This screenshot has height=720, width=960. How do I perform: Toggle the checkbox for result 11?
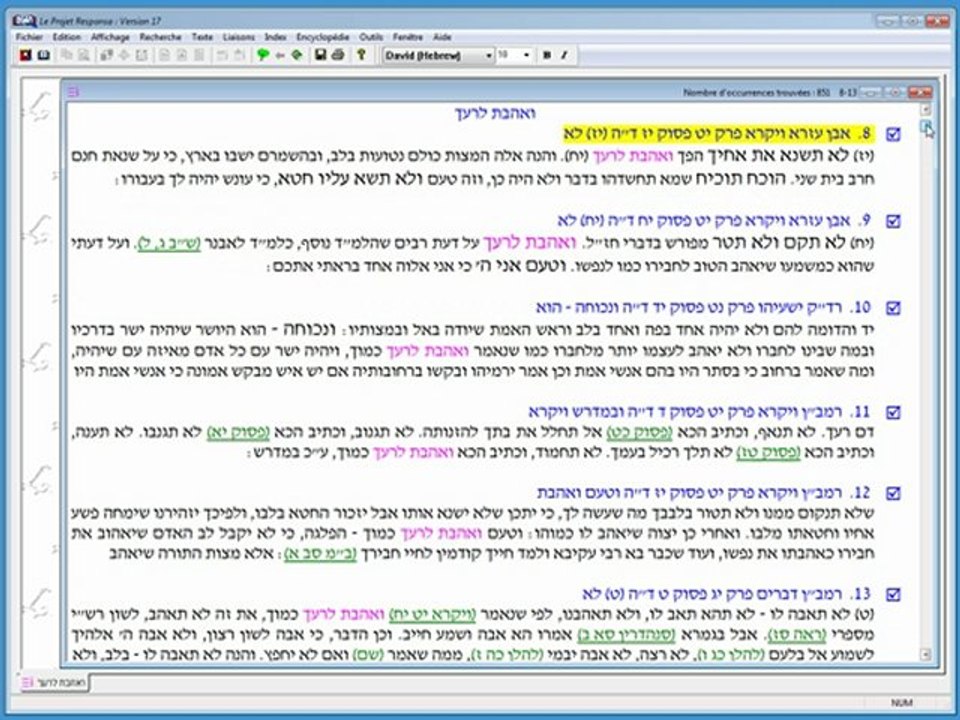point(893,412)
